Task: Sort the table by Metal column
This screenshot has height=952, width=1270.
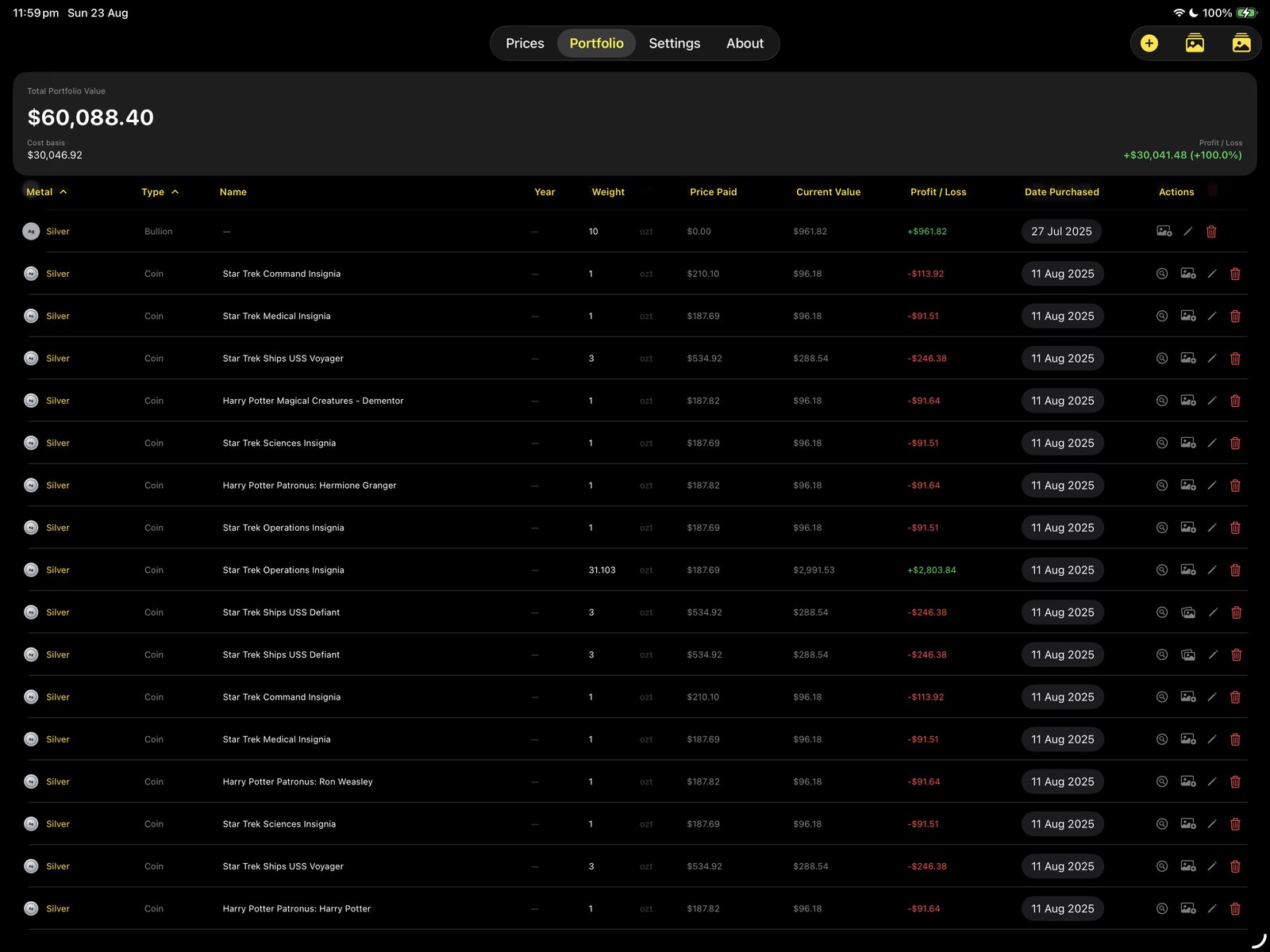Action: pyautogui.click(x=46, y=192)
